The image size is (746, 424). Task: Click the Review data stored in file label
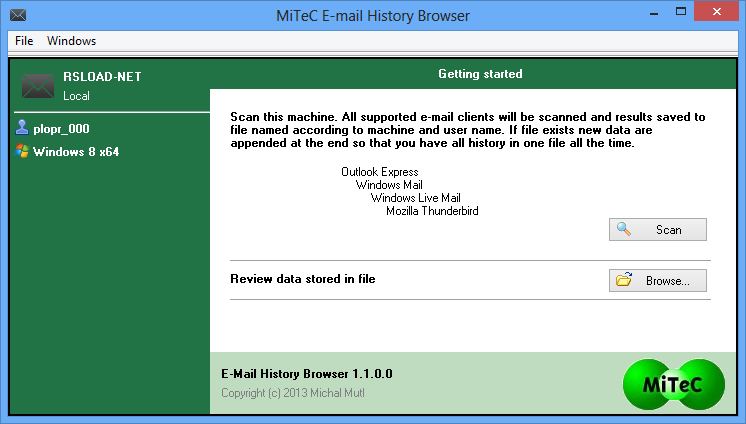click(x=303, y=279)
